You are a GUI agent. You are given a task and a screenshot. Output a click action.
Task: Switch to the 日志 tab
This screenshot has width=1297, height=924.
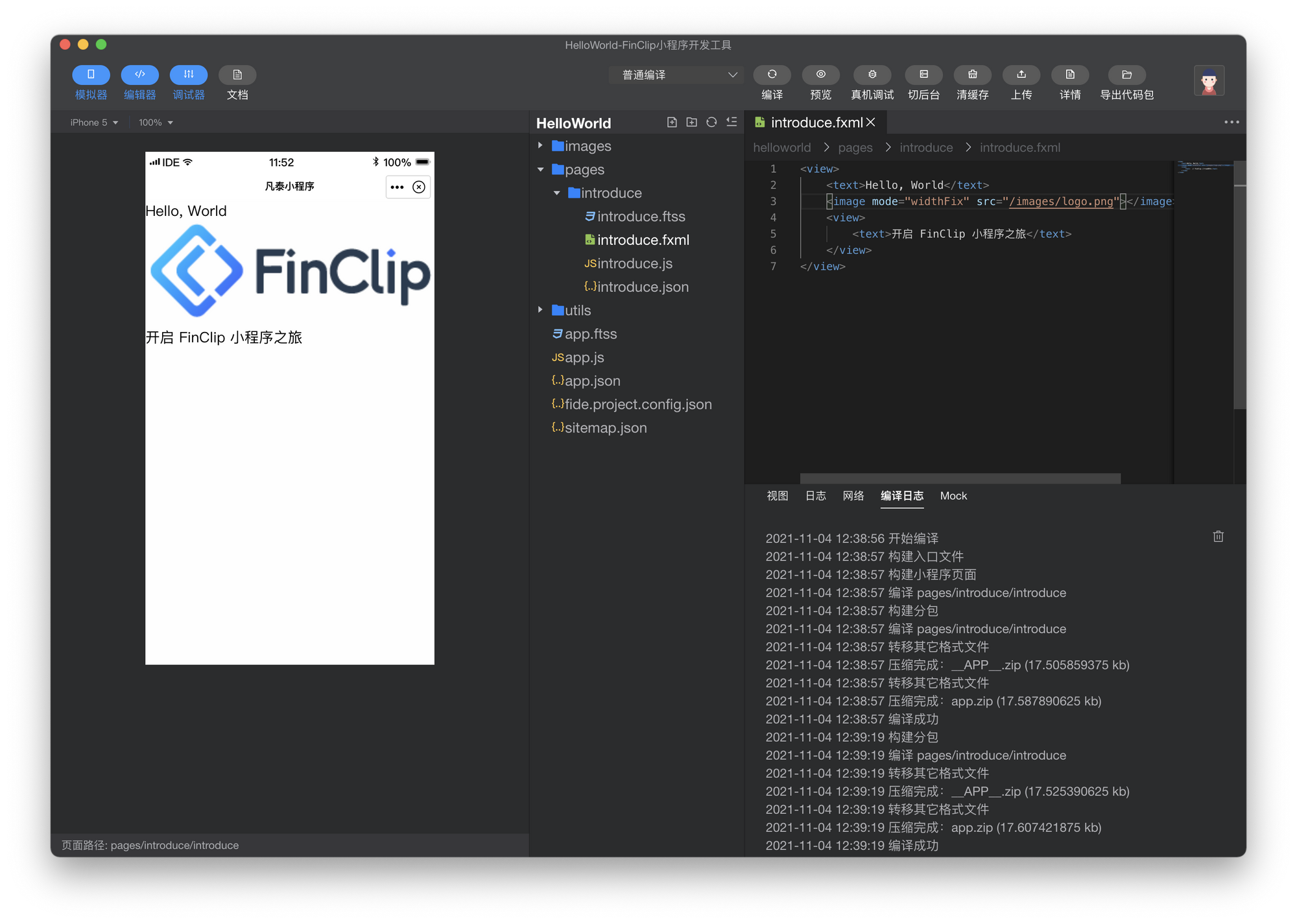click(x=815, y=496)
